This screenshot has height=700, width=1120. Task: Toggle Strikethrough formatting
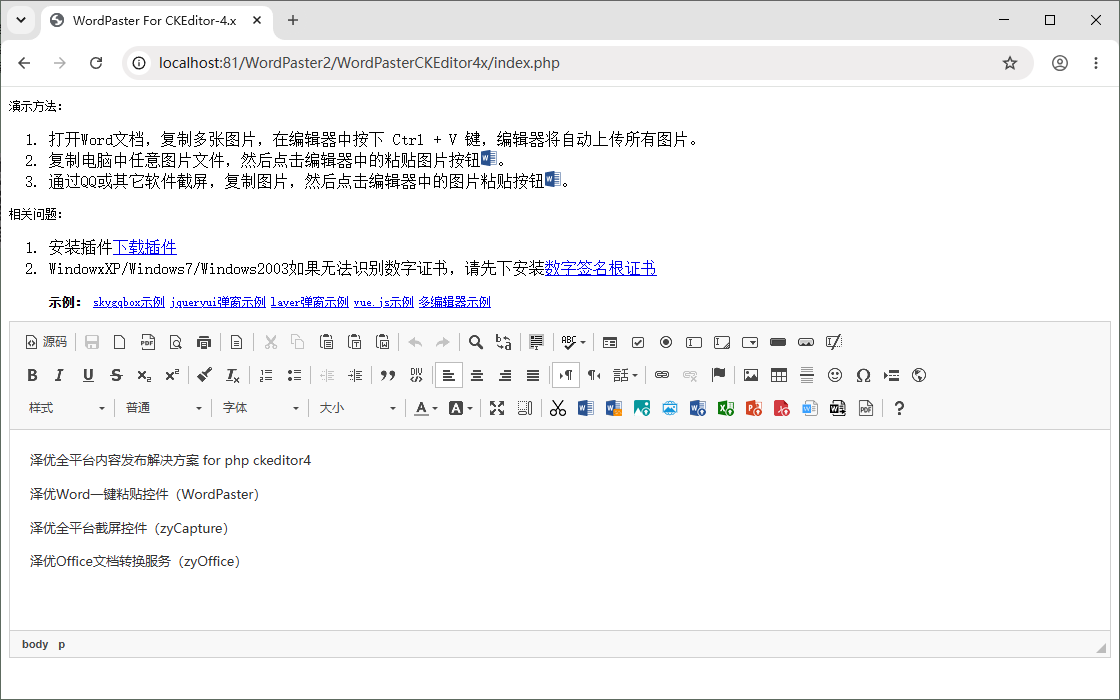pyautogui.click(x=116, y=375)
